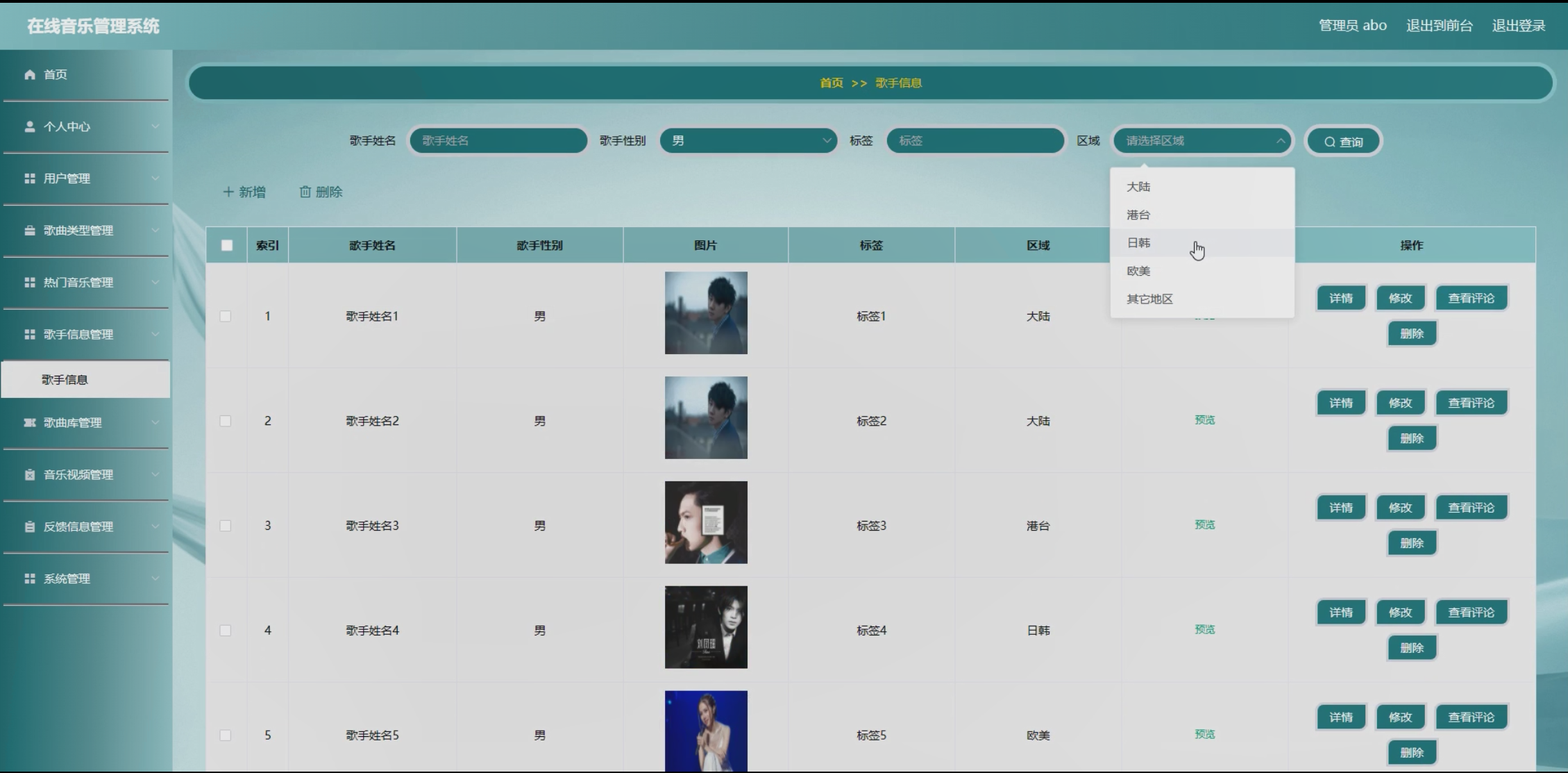Click 删除 button in 歌手姓名2 row
Screen dimensions: 1568x773
pos(1412,438)
